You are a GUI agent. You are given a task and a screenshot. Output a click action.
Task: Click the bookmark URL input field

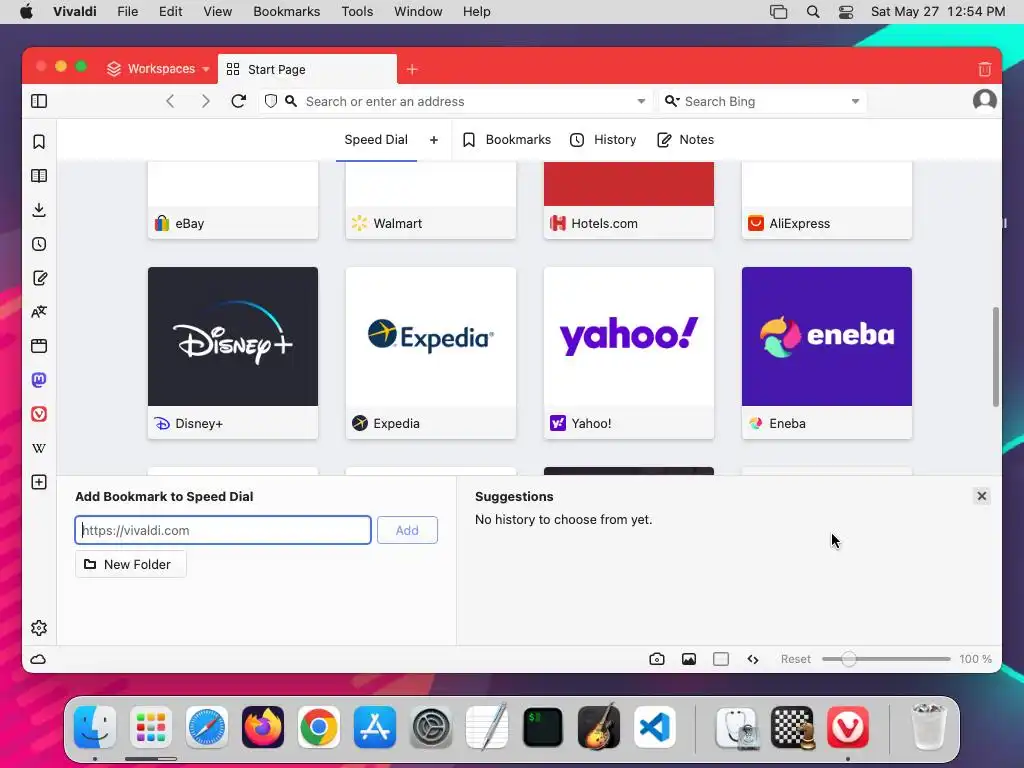pos(223,530)
